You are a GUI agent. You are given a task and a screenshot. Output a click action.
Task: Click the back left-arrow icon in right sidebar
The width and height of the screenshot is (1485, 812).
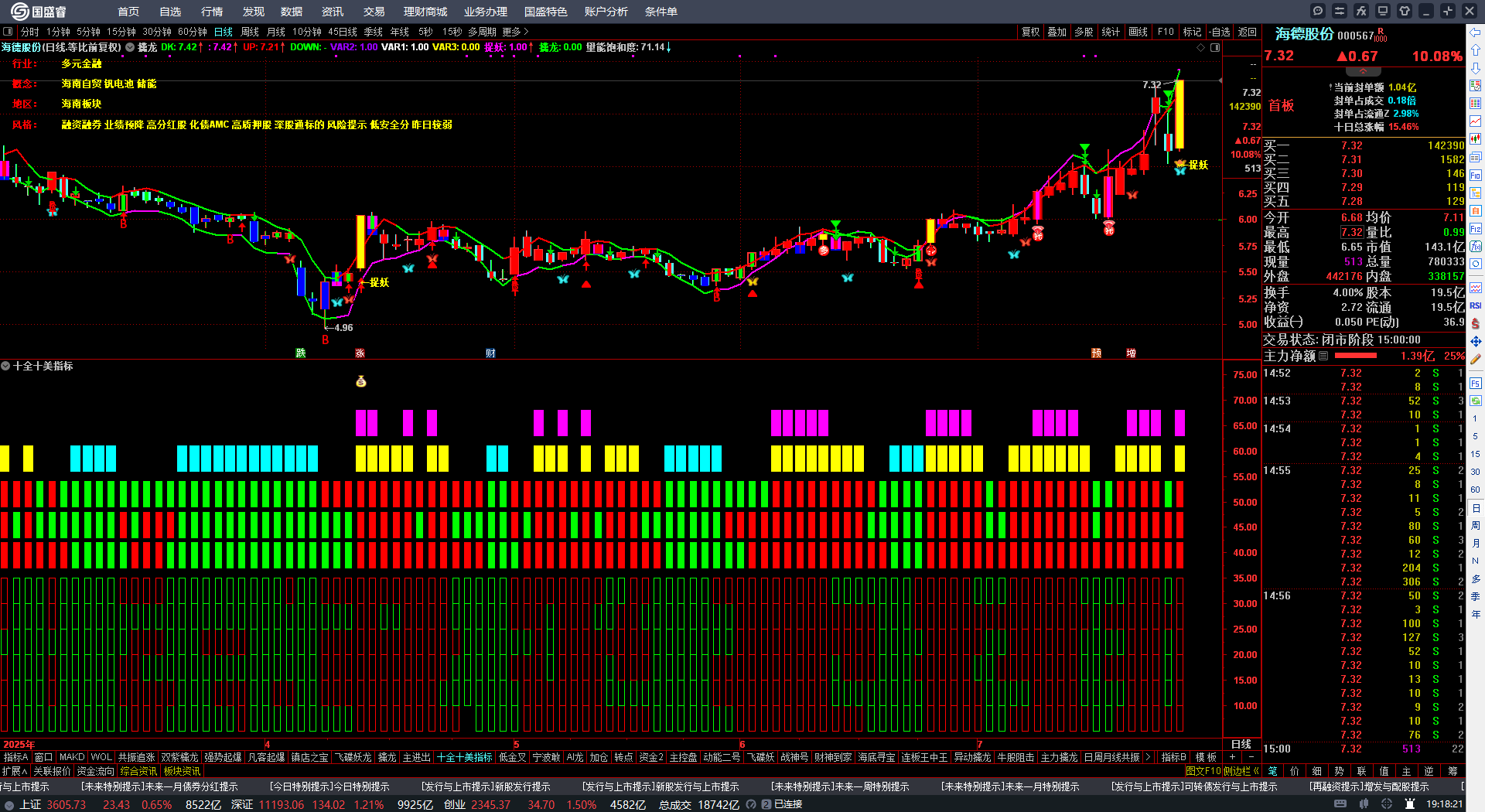click(1476, 32)
